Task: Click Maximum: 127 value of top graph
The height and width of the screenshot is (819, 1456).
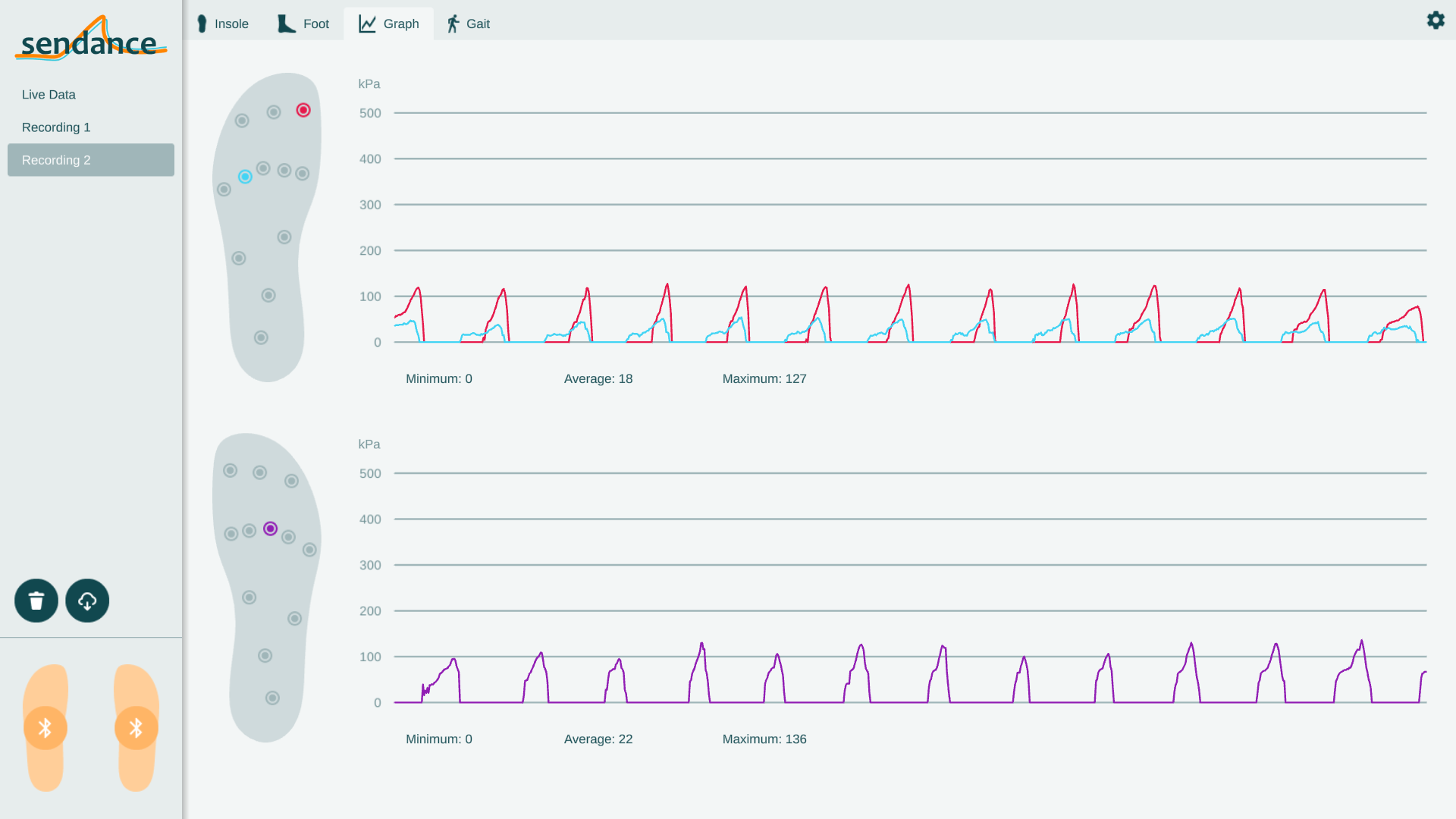Action: [x=764, y=378]
